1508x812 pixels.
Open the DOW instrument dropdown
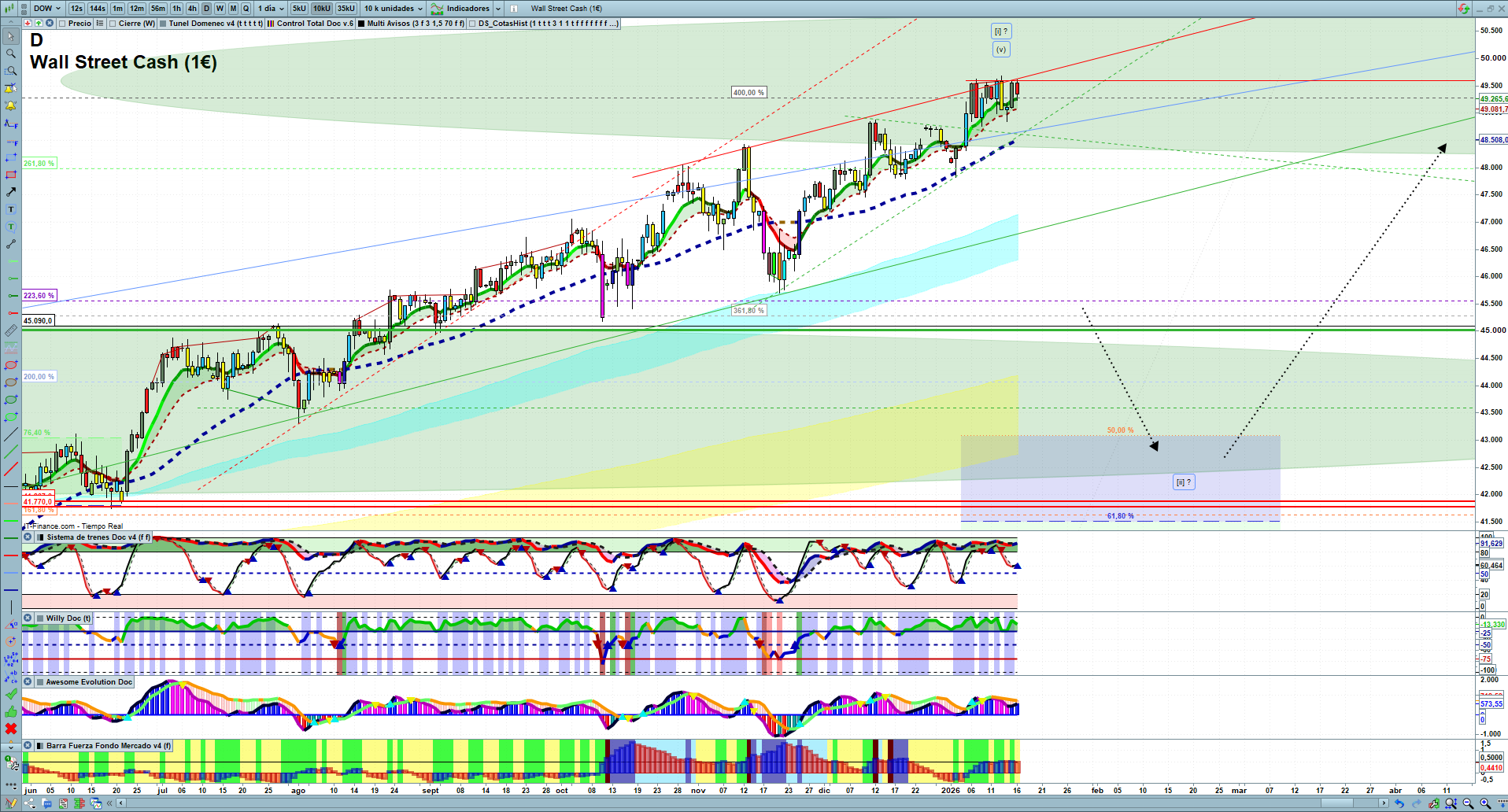46,9
